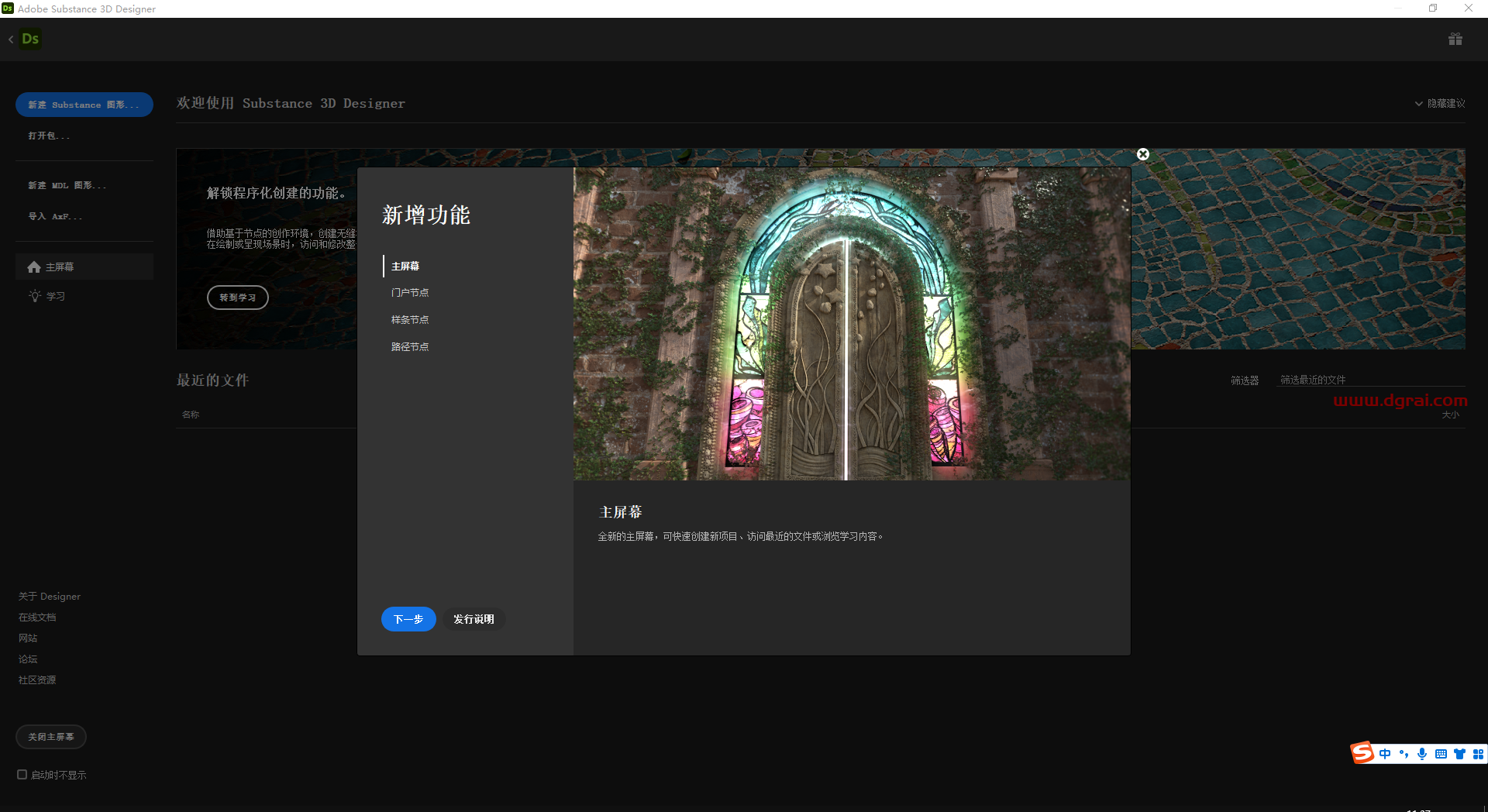
Task: Click 新建 Substance 图形 button
Action: pos(84,105)
